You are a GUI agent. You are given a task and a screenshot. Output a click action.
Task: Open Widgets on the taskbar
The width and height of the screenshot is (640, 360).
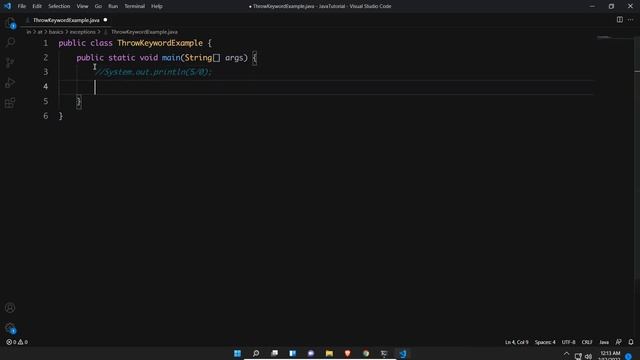tap(293, 353)
